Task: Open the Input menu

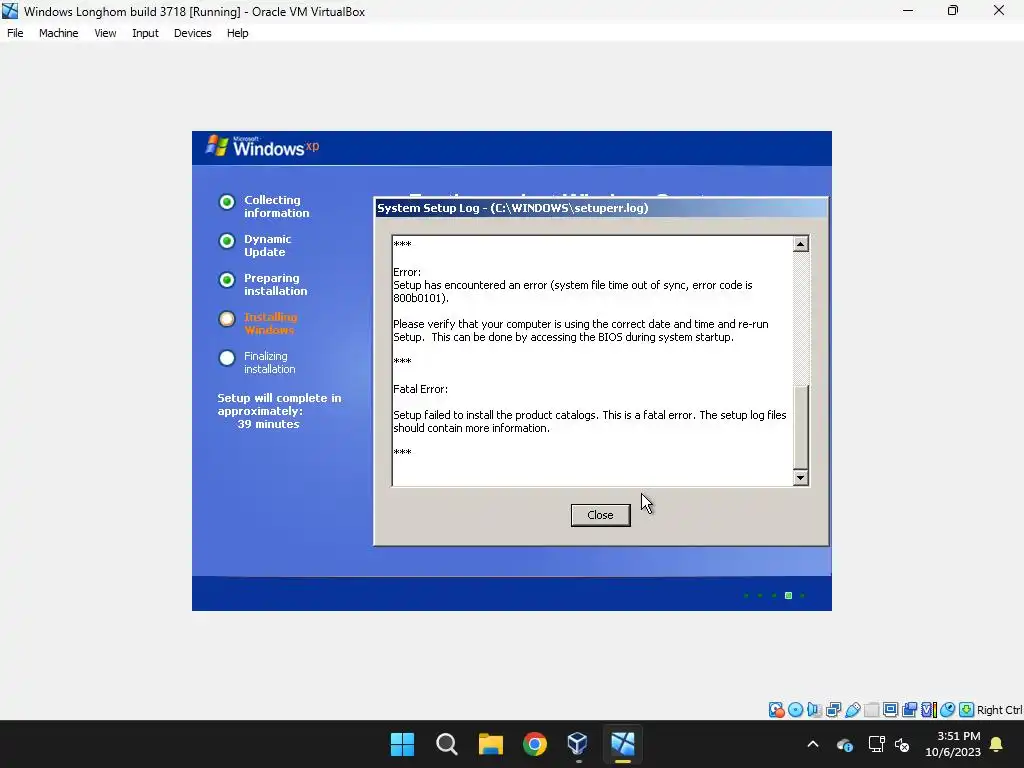Action: coord(145,33)
